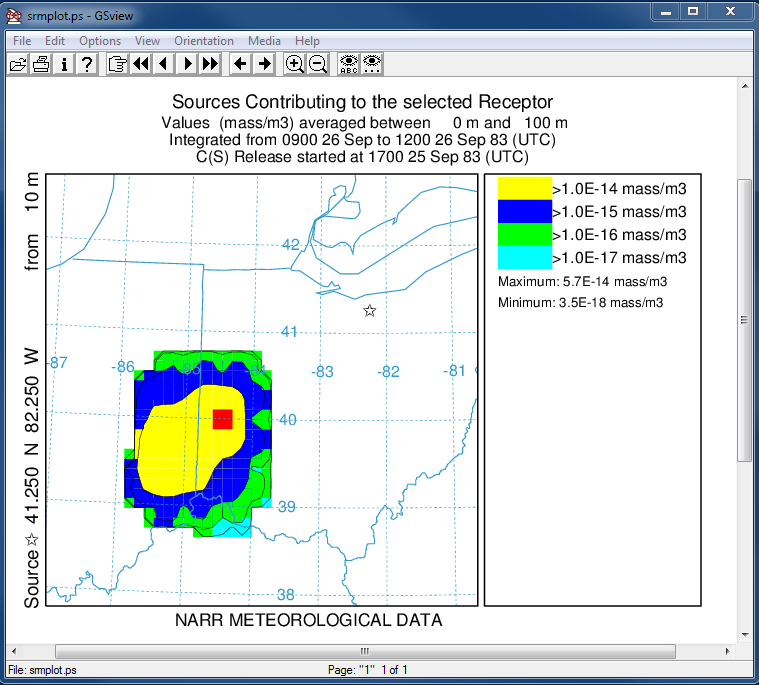Zoom out with the magnifier minus icon
Image resolution: width=759 pixels, height=685 pixels.
click(317, 64)
